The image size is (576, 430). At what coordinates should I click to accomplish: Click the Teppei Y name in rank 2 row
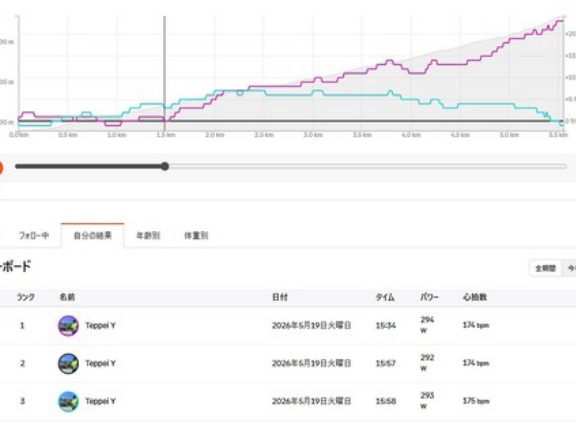pos(100,363)
